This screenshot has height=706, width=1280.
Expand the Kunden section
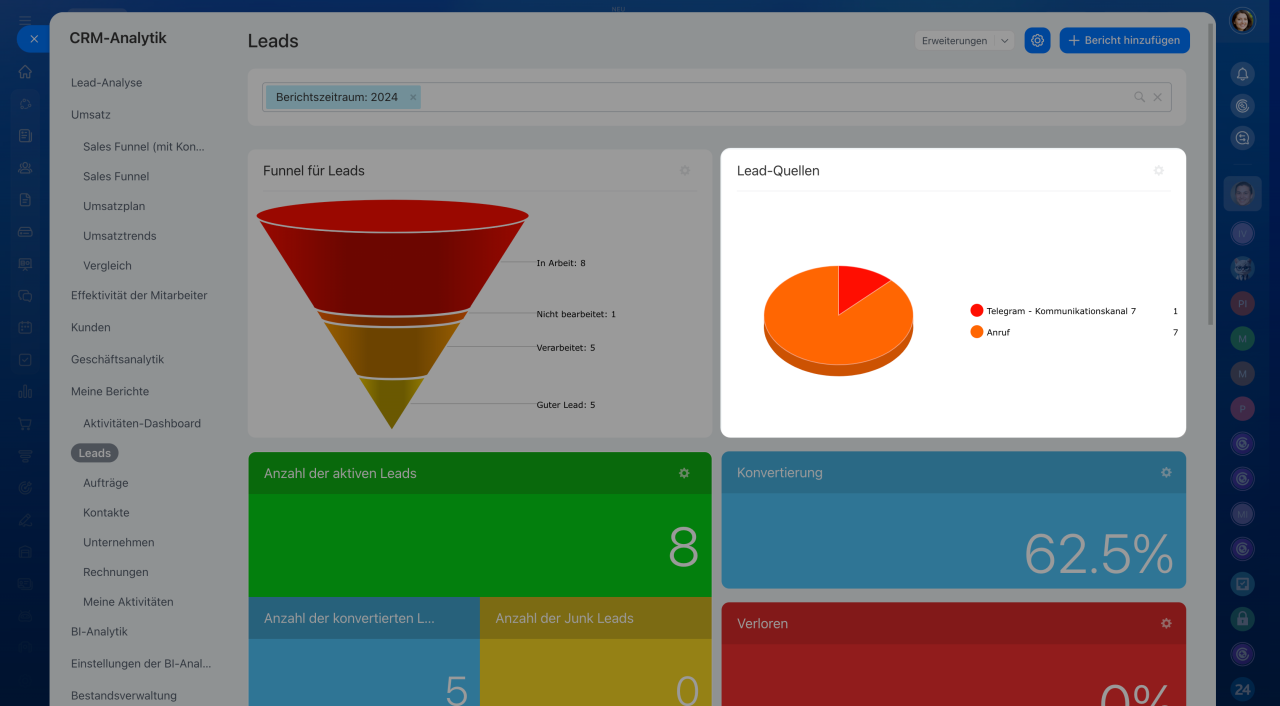click(91, 327)
